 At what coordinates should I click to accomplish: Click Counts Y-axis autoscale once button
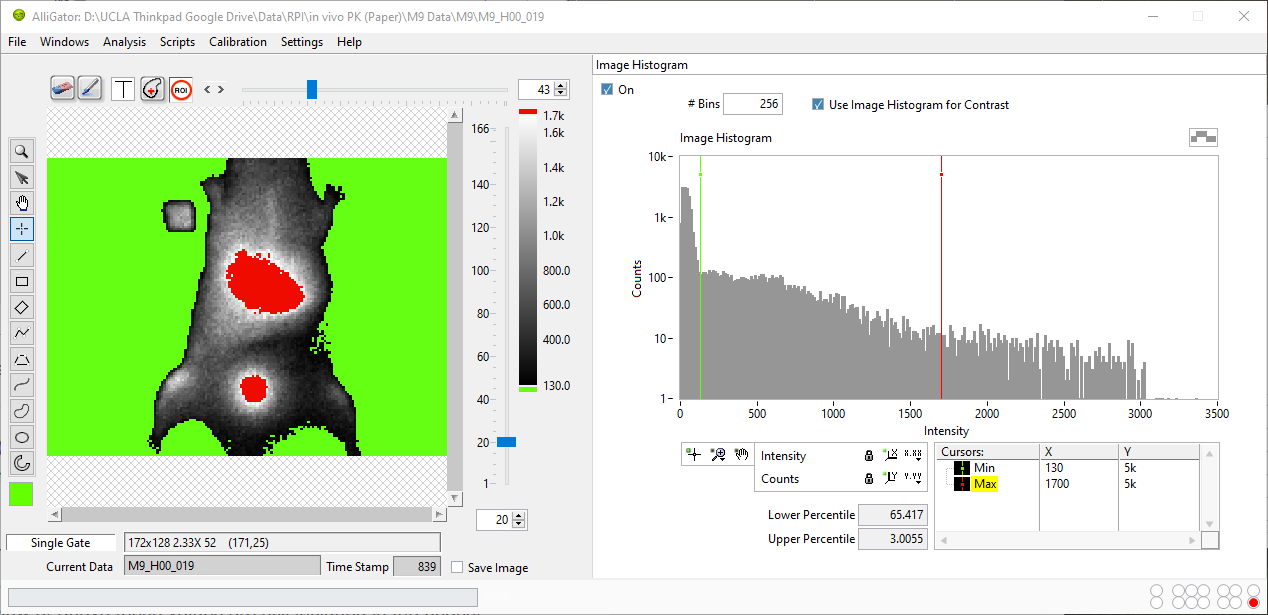pyautogui.click(x=890, y=478)
